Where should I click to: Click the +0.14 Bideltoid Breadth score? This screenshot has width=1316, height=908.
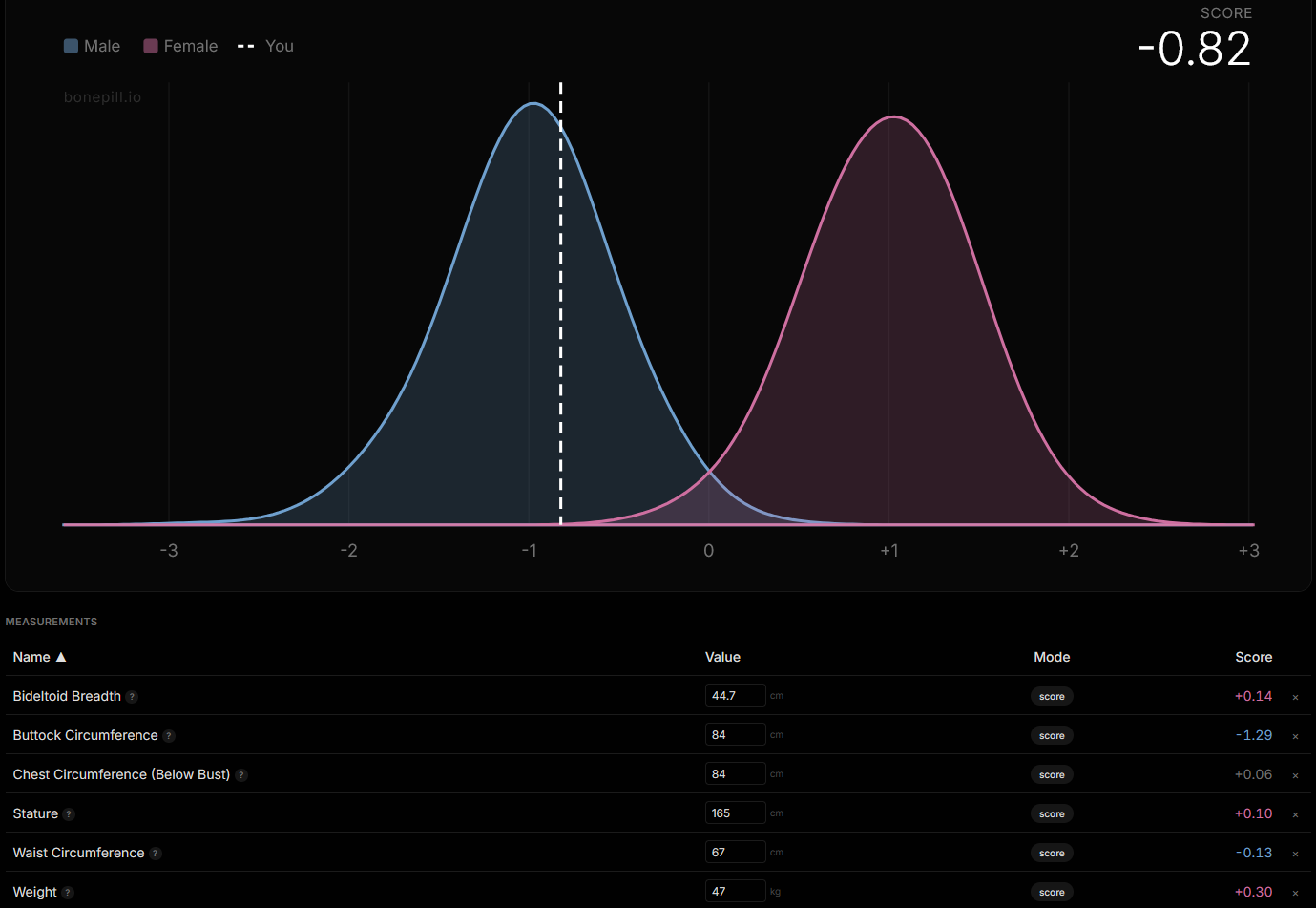point(1253,696)
